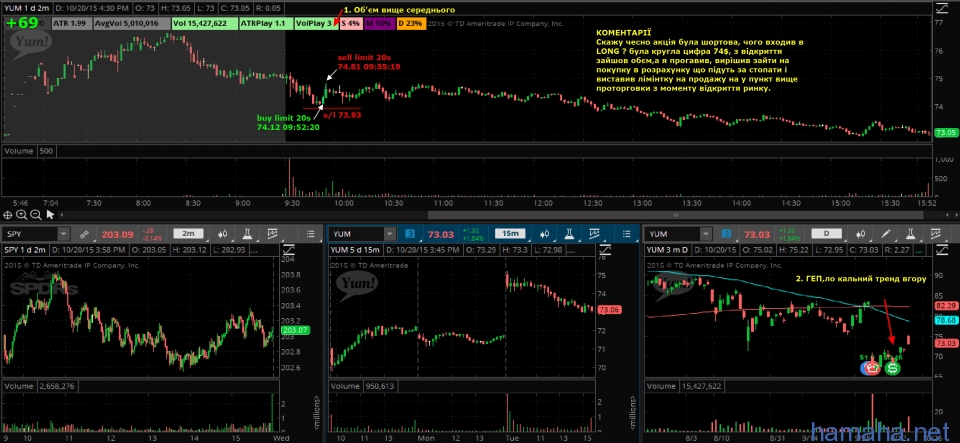Open list menu icon in SPY panel
The height and width of the screenshot is (443, 960).
[311, 234]
